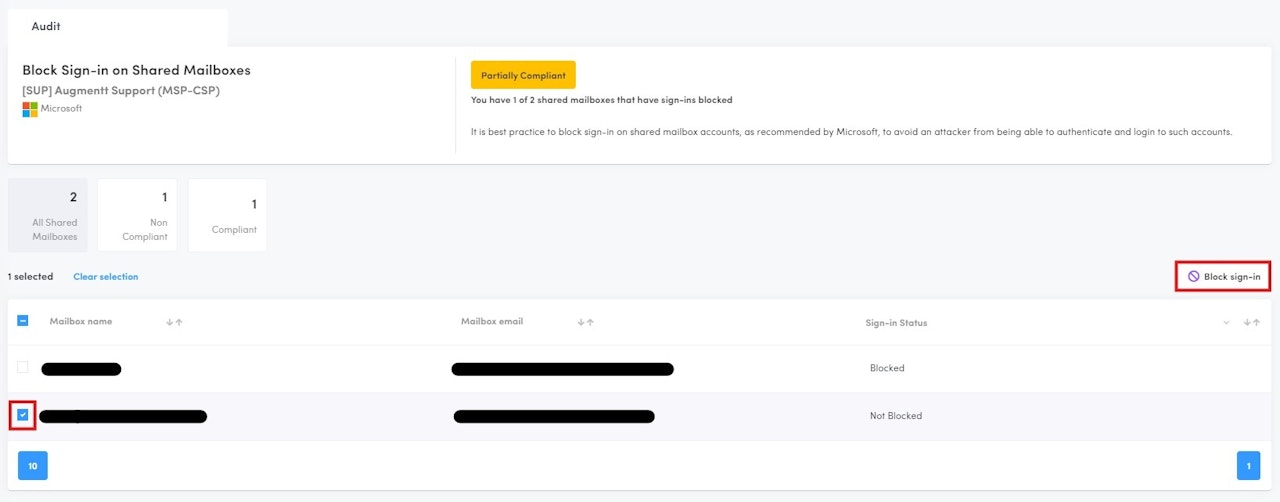This screenshot has height=502, width=1280.
Task: Click the redacted email in Blocked row
Action: [x=562, y=369]
